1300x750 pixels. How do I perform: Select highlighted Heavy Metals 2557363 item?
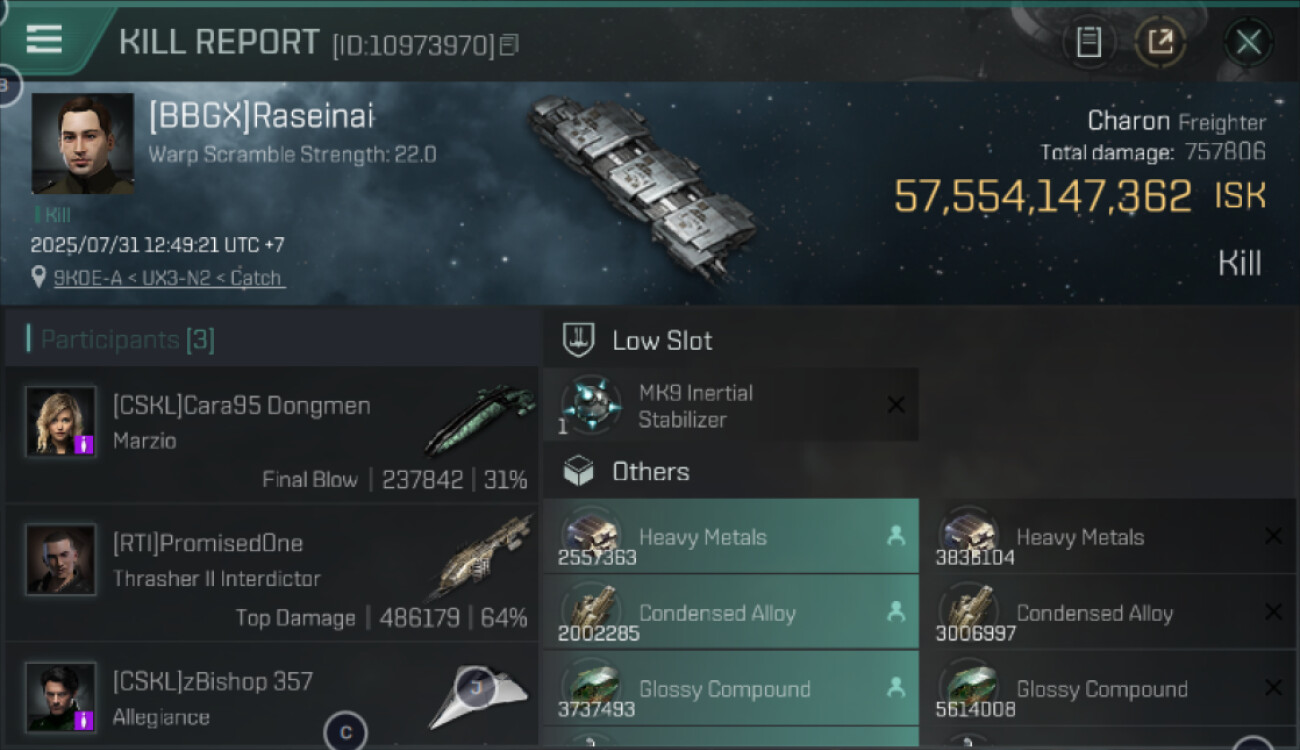730,537
